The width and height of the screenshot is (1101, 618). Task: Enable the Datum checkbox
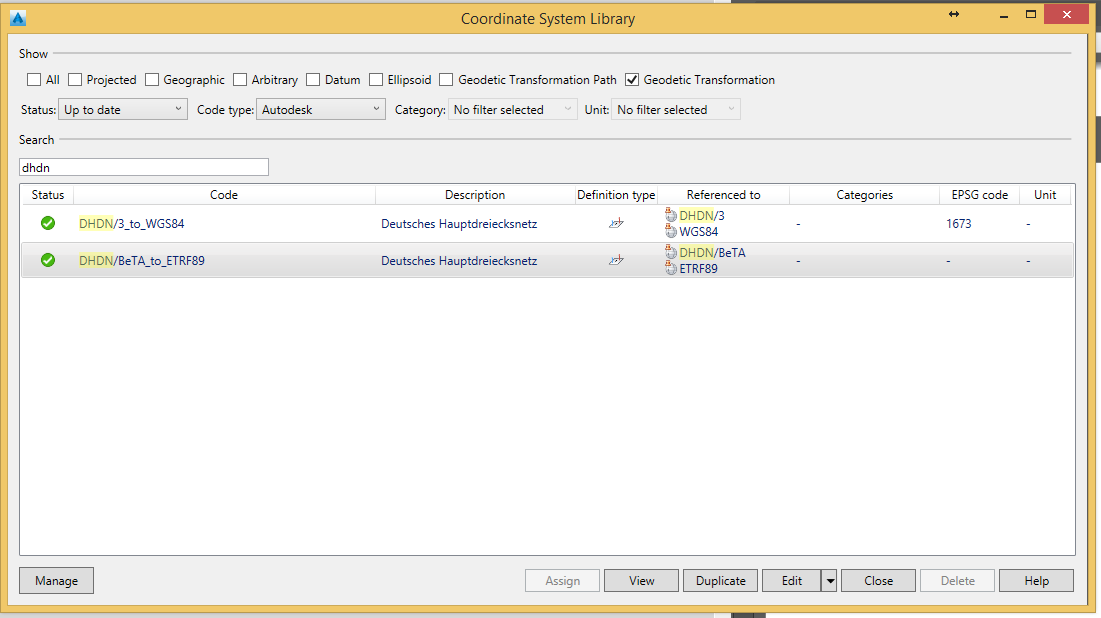pos(313,79)
